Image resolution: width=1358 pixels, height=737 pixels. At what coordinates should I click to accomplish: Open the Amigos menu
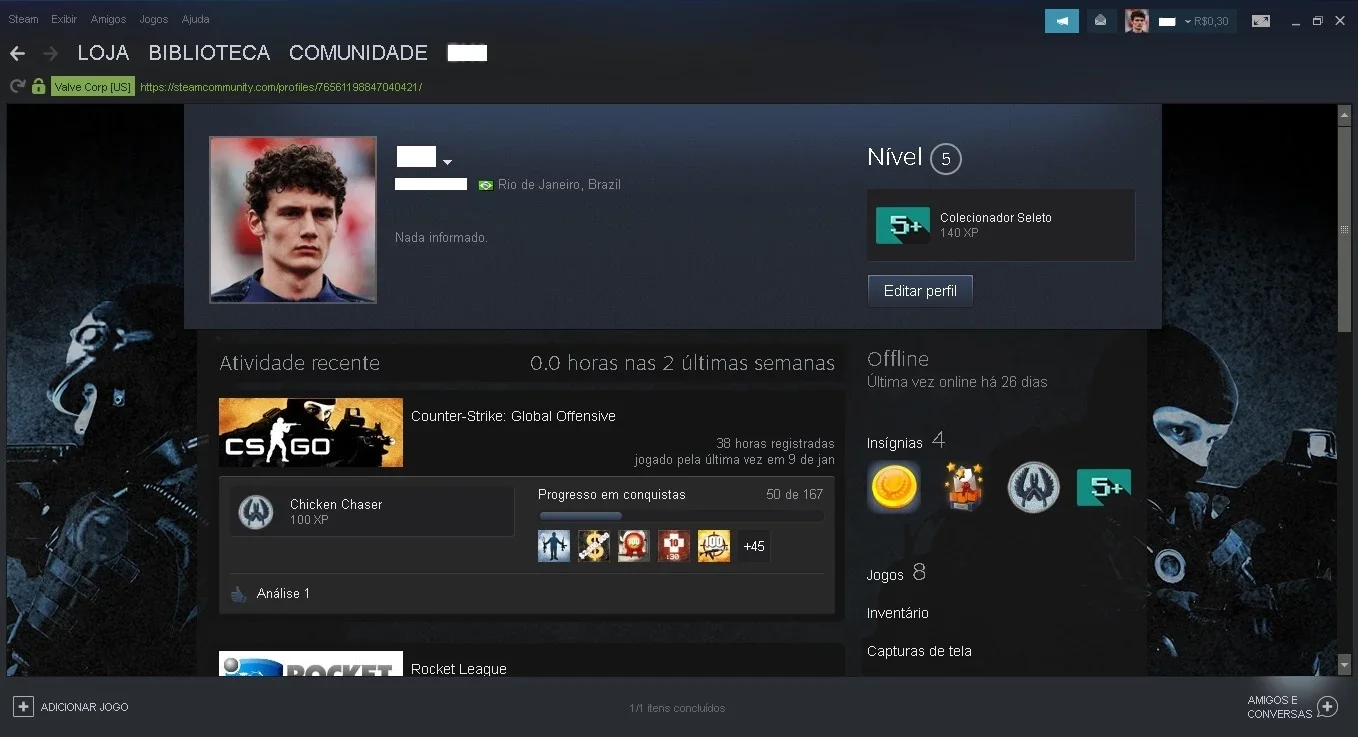coord(108,19)
